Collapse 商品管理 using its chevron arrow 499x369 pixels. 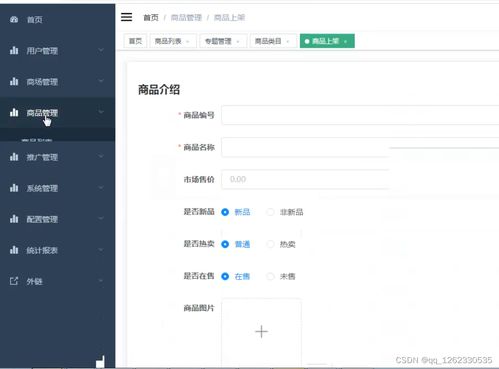(101, 112)
